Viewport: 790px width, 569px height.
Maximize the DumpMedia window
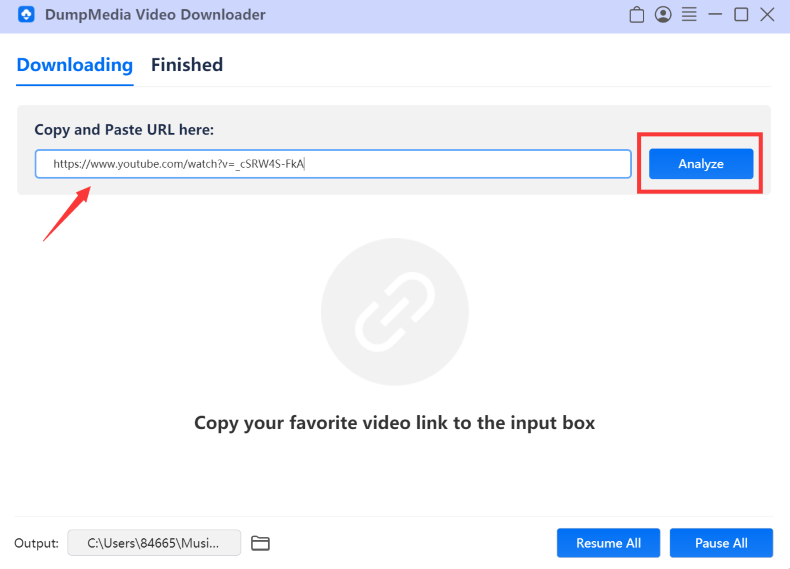[x=741, y=15]
